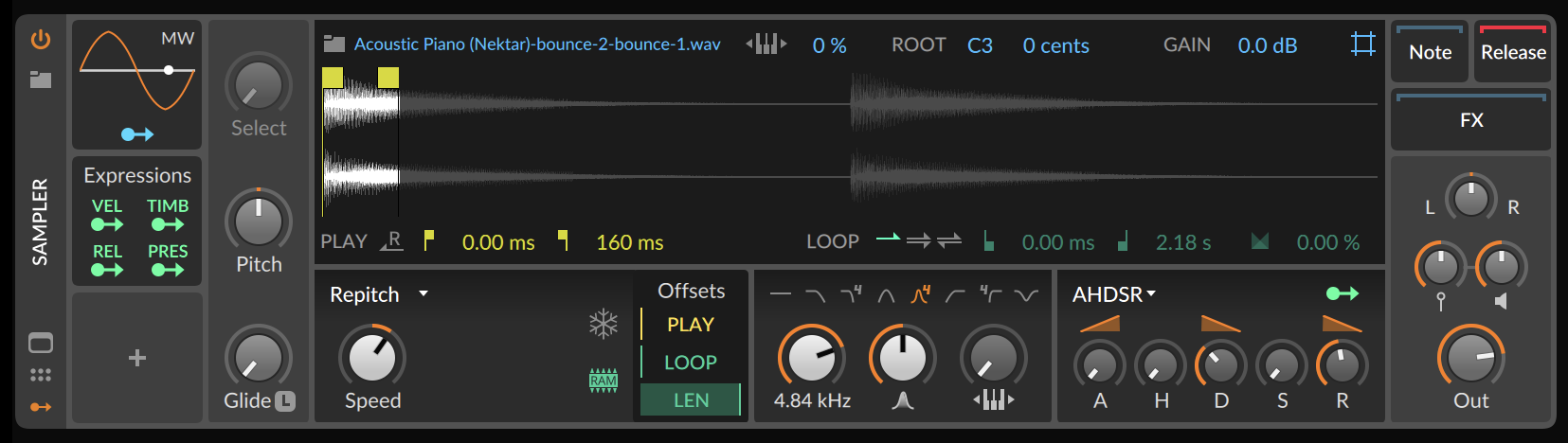This screenshot has width=1568, height=443.
Task: Toggle the RAM load mode icon
Action: click(x=604, y=381)
